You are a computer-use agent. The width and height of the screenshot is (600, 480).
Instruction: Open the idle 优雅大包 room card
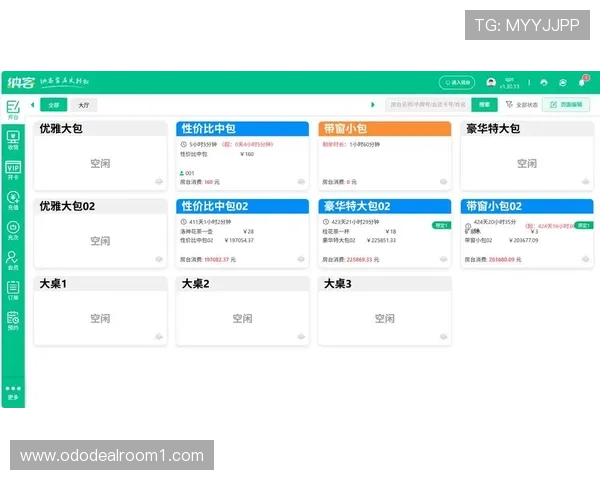click(x=100, y=156)
